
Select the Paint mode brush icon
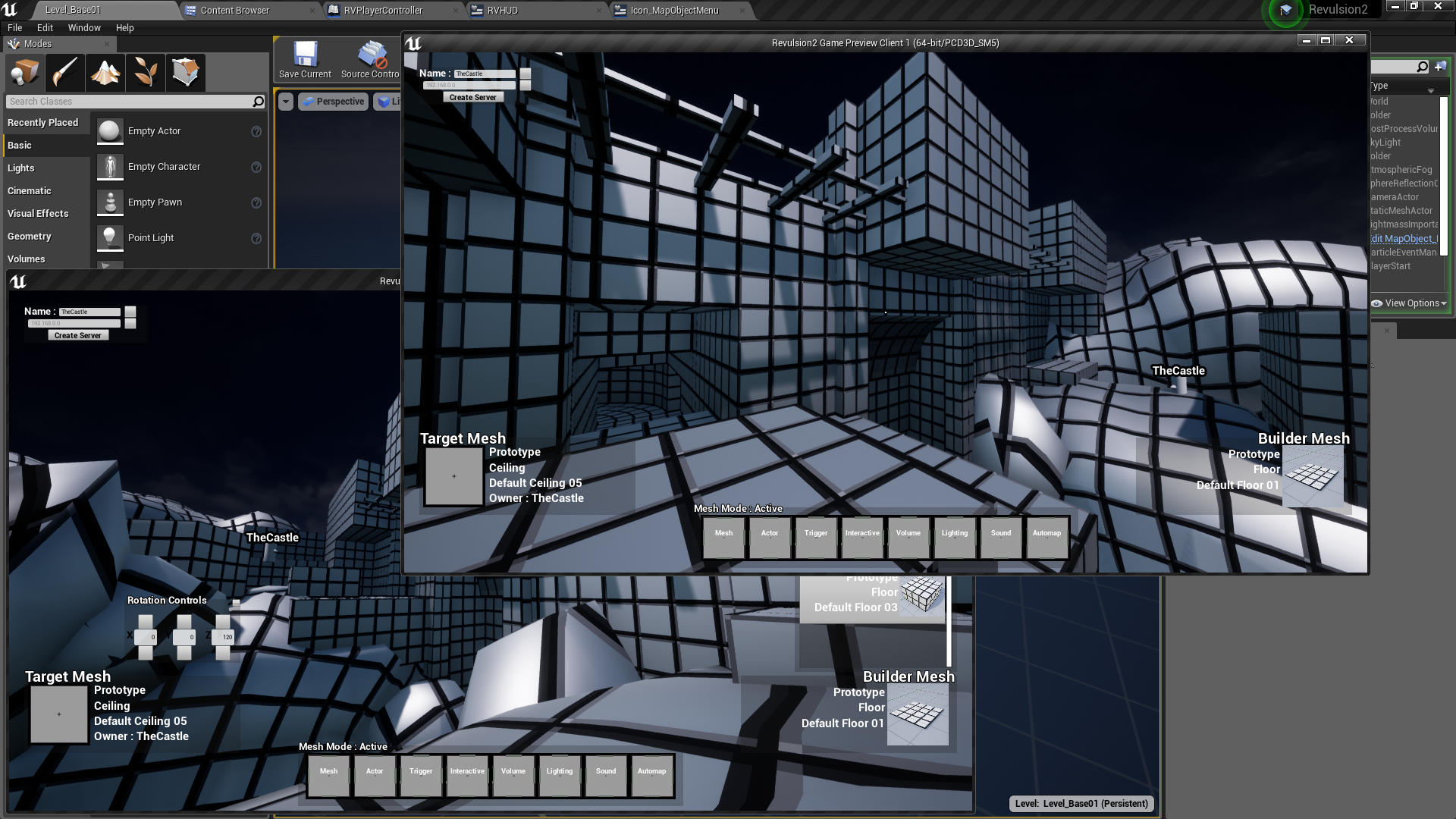pyautogui.click(x=65, y=73)
